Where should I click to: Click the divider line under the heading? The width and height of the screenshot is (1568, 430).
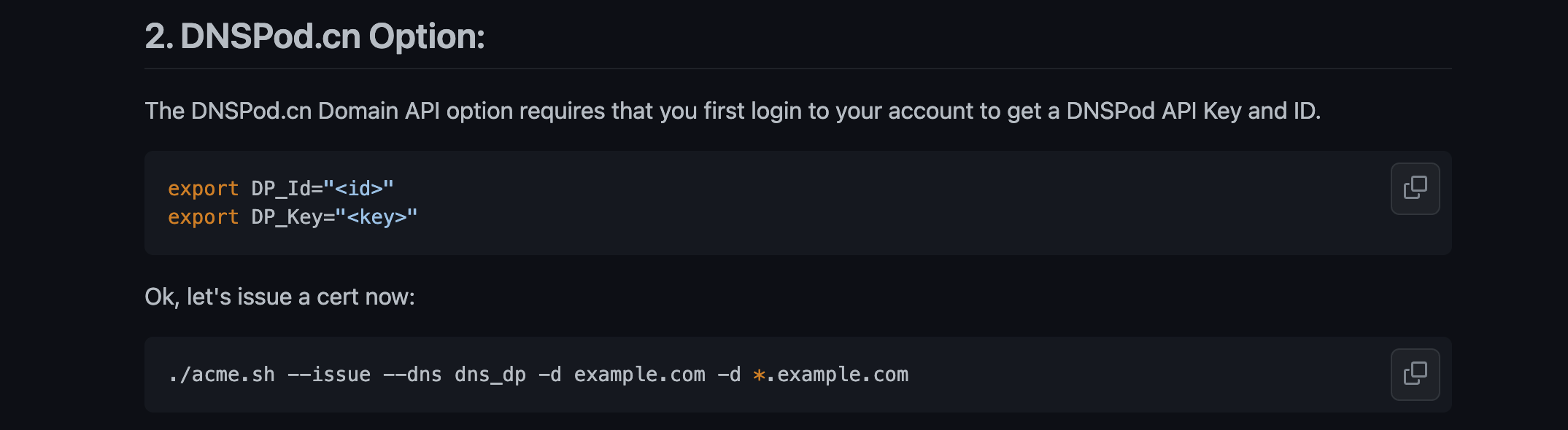pos(797,69)
